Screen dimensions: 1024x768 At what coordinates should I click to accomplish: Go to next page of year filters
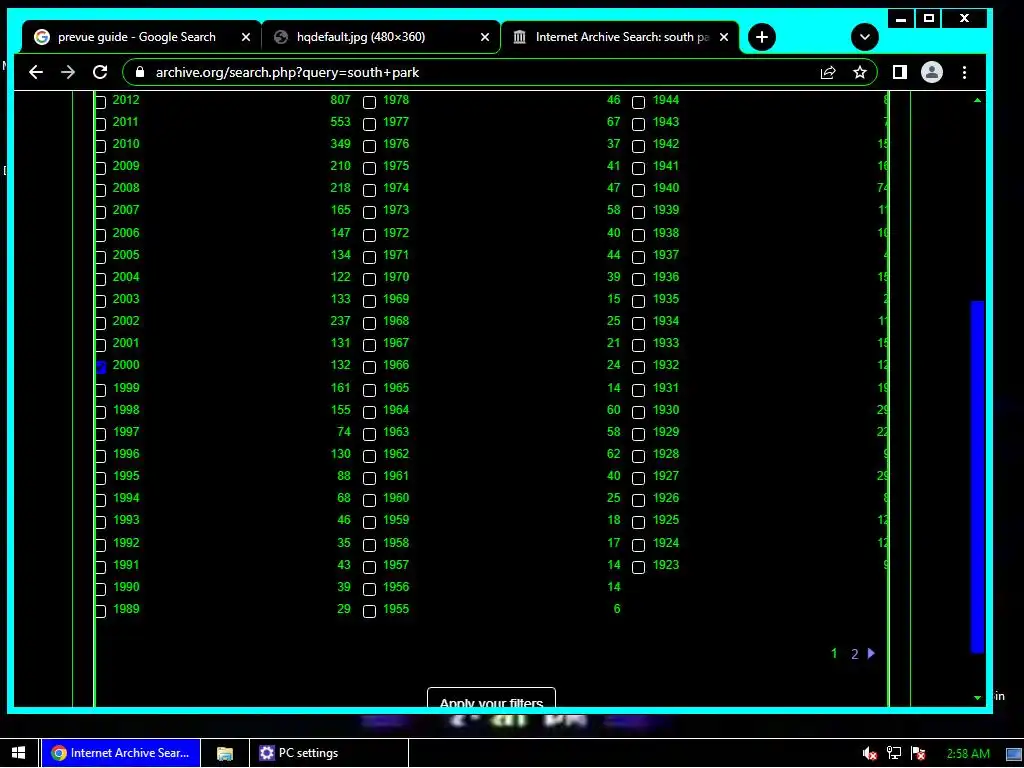(x=871, y=653)
